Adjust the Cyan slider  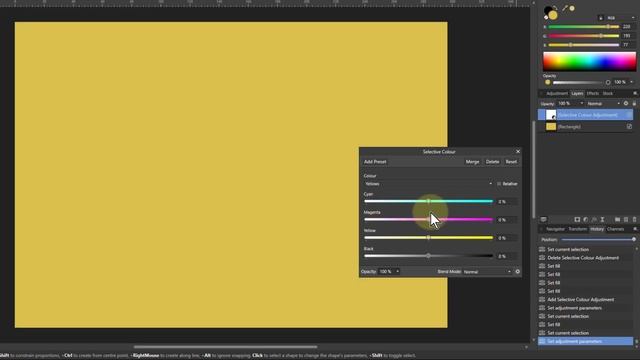[428, 202]
